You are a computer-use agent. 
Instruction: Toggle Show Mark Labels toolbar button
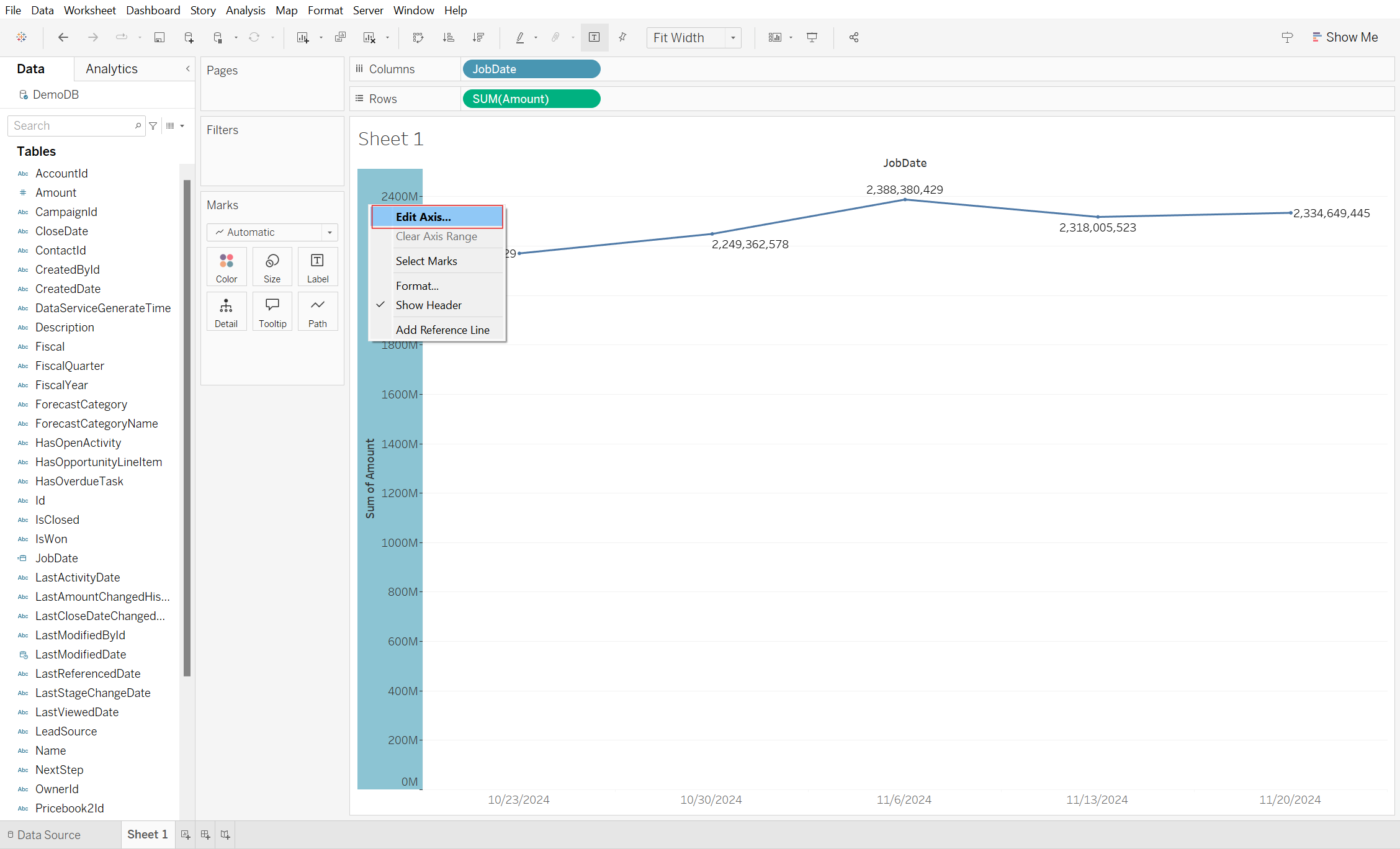(594, 37)
